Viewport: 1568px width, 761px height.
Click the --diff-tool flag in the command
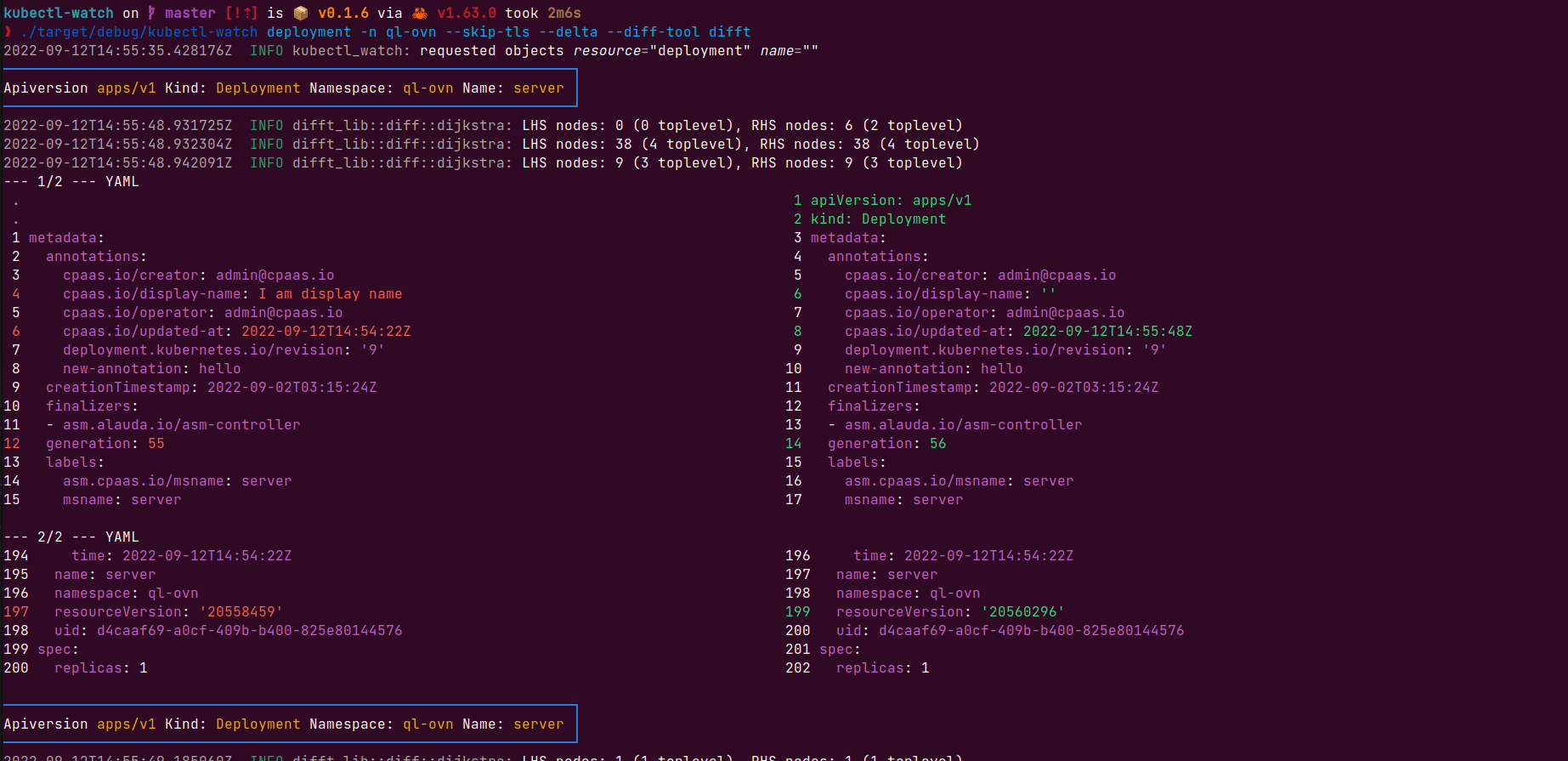(x=654, y=31)
